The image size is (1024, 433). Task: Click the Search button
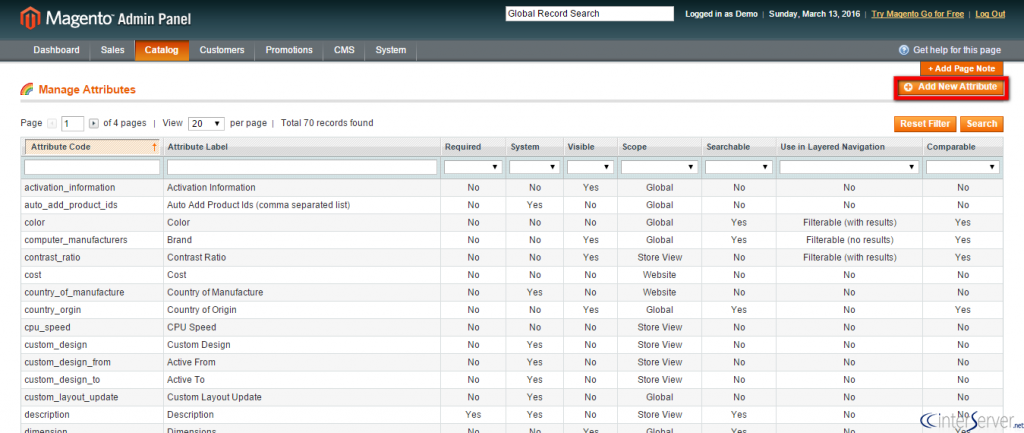click(x=982, y=124)
